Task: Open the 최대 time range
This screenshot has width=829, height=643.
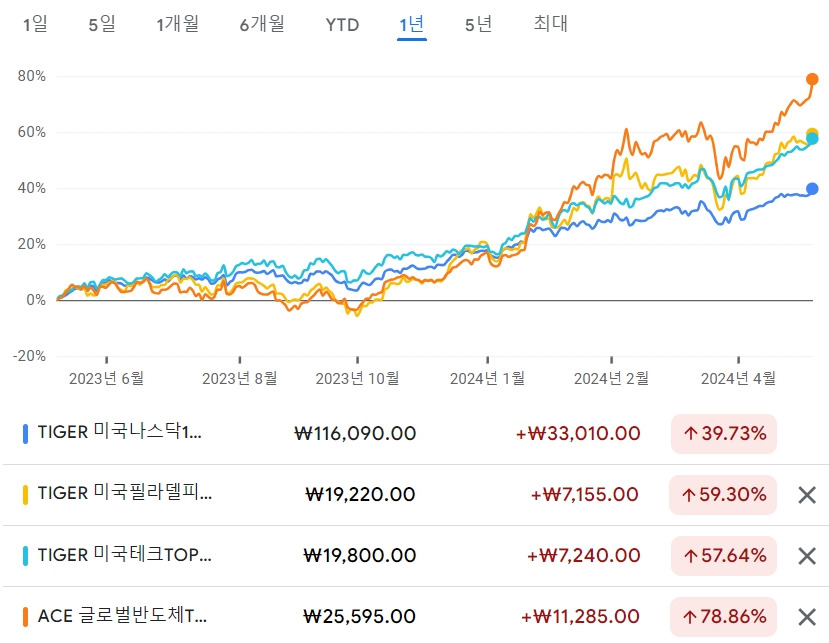Action: click(x=550, y=25)
